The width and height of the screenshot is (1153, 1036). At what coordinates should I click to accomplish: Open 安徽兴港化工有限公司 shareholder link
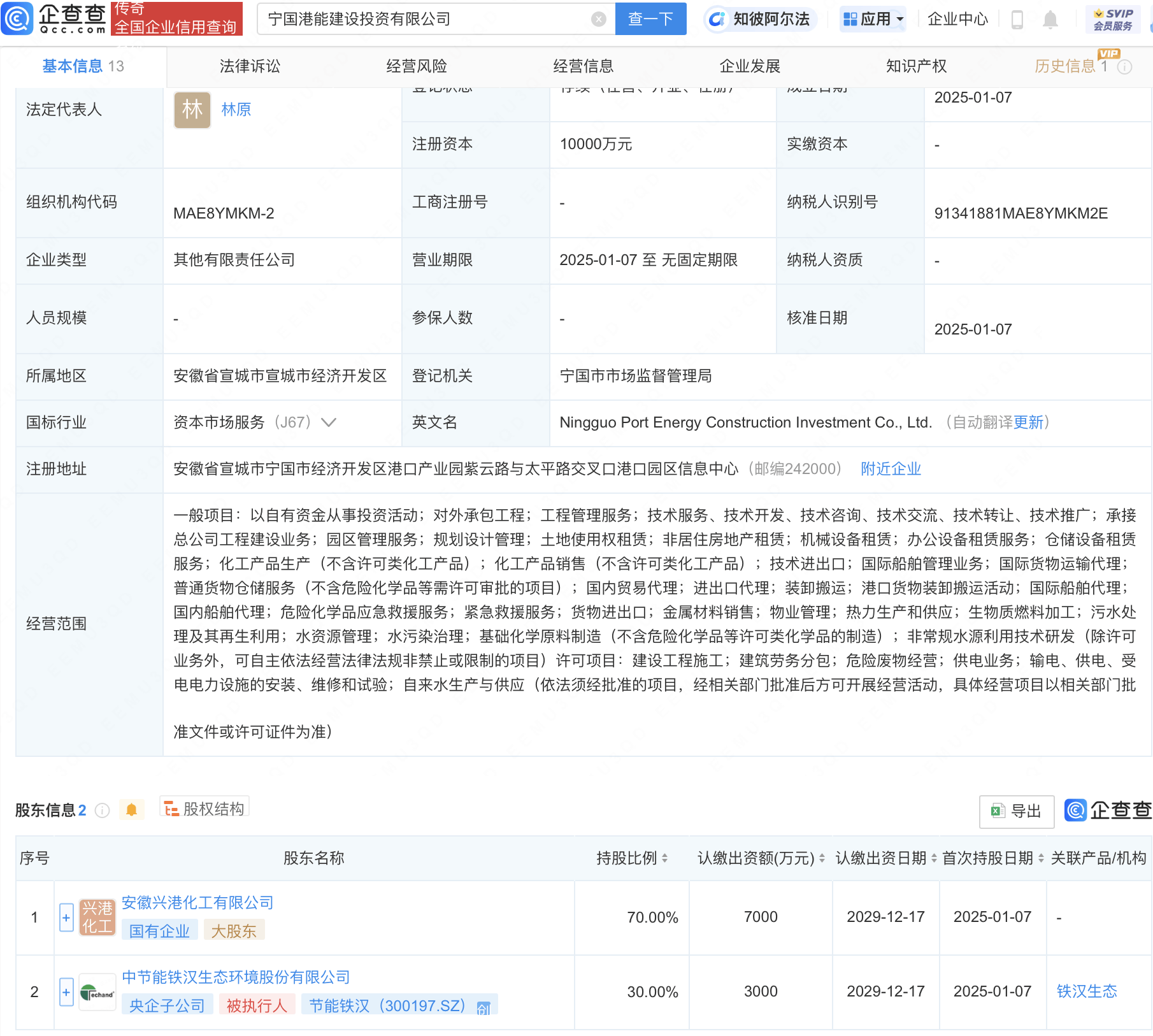coord(197,903)
